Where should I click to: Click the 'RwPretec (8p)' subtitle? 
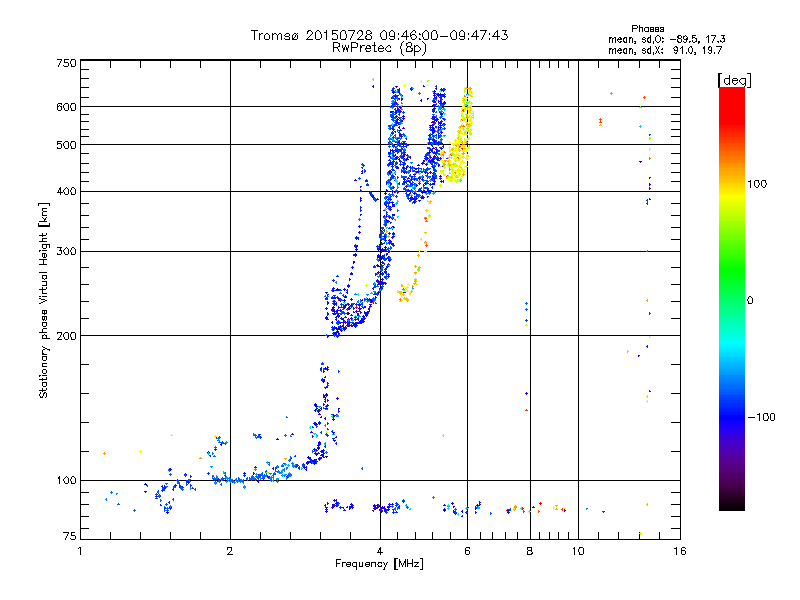click(379, 48)
